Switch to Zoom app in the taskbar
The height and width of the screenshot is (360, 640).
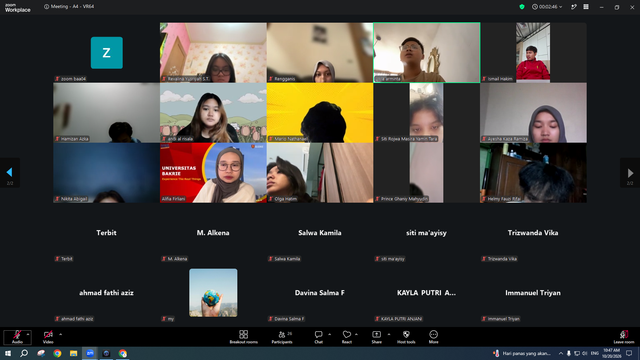[x=90, y=353]
